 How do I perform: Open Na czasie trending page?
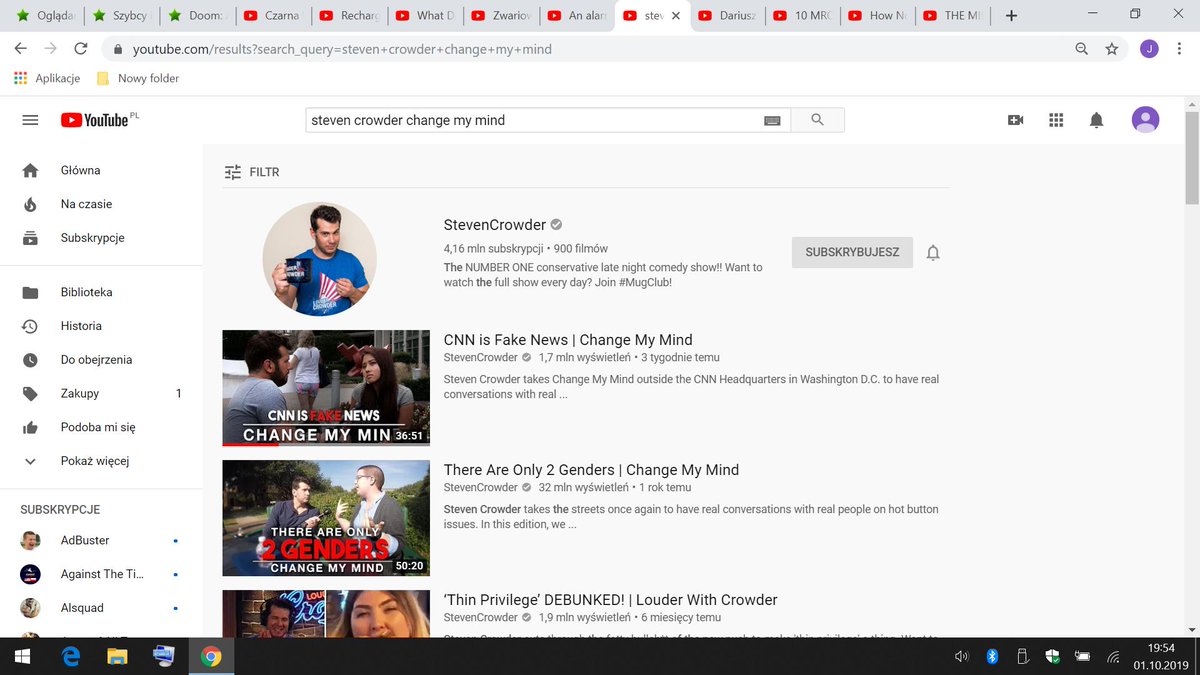pyautogui.click(x=101, y=204)
